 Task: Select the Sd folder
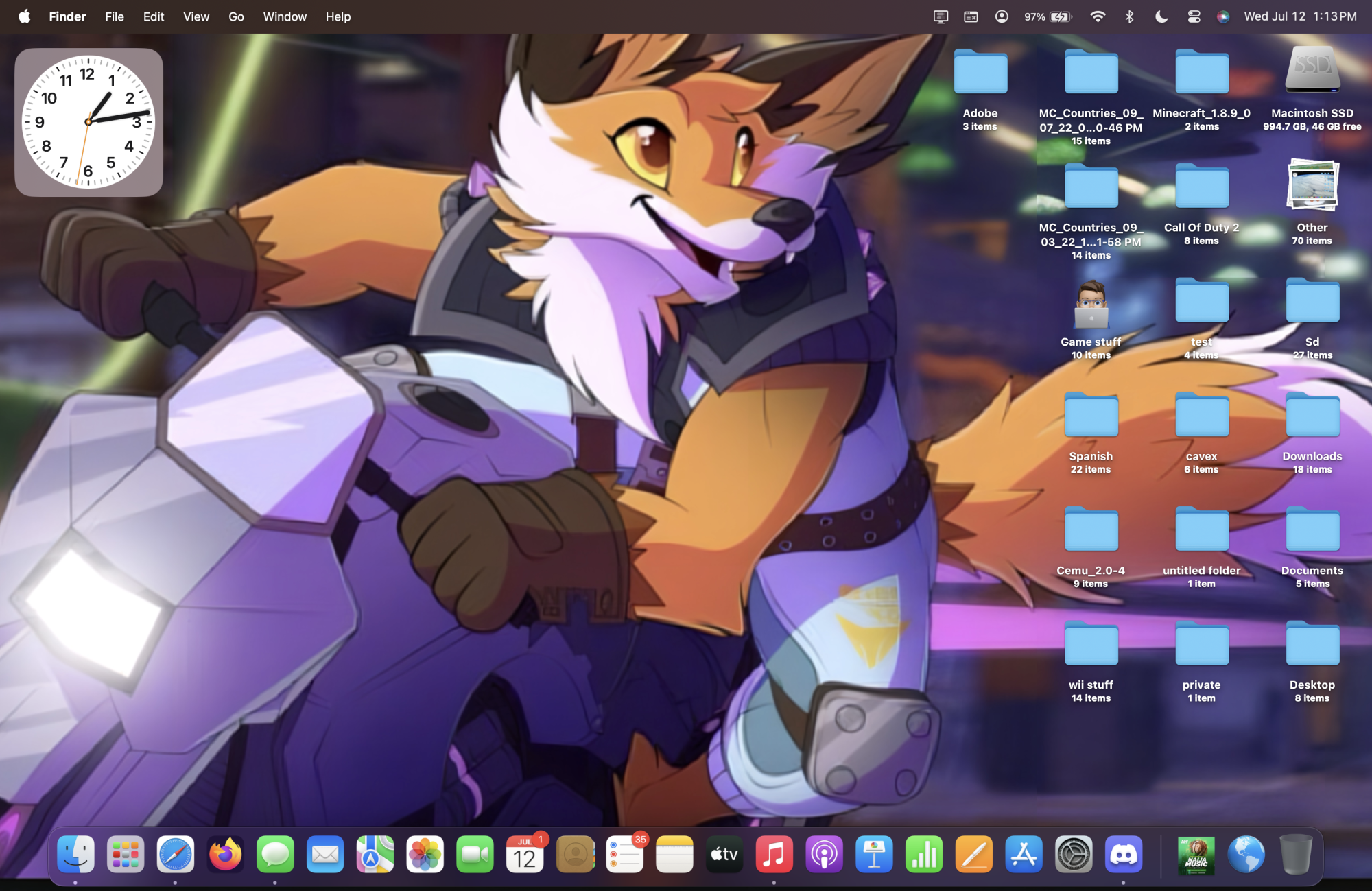(1312, 318)
